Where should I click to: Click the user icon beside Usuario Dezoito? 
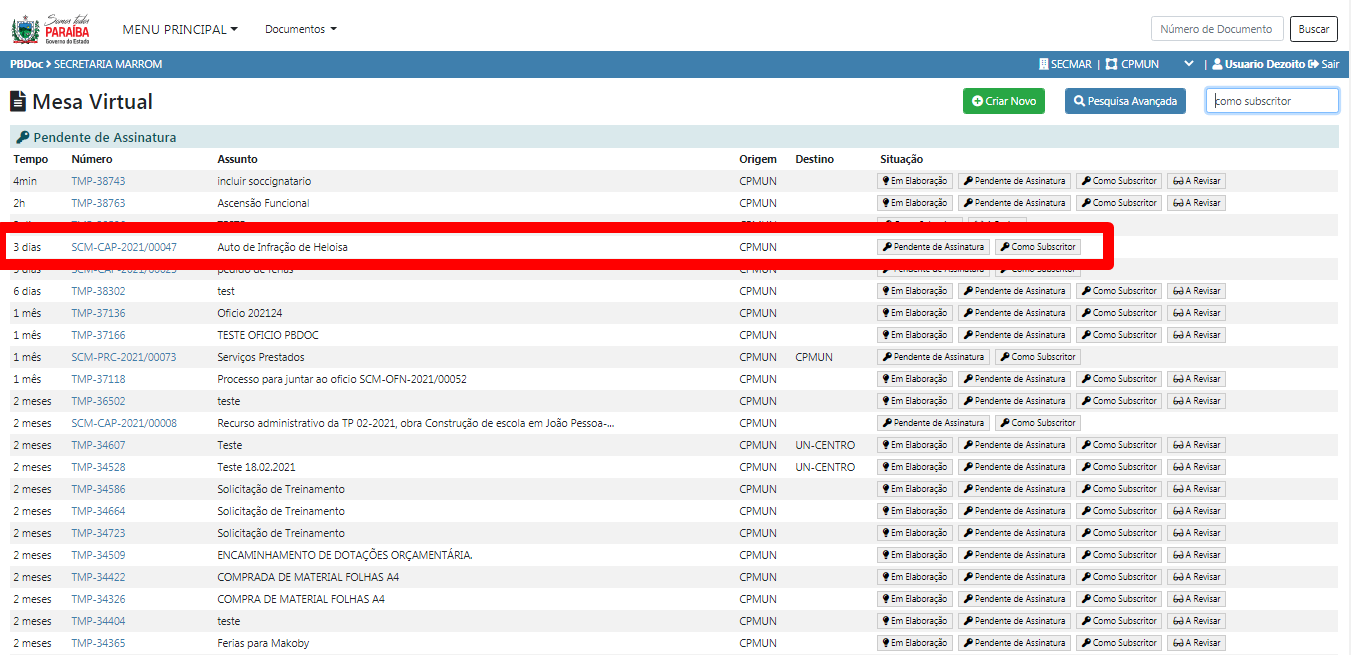(1217, 64)
